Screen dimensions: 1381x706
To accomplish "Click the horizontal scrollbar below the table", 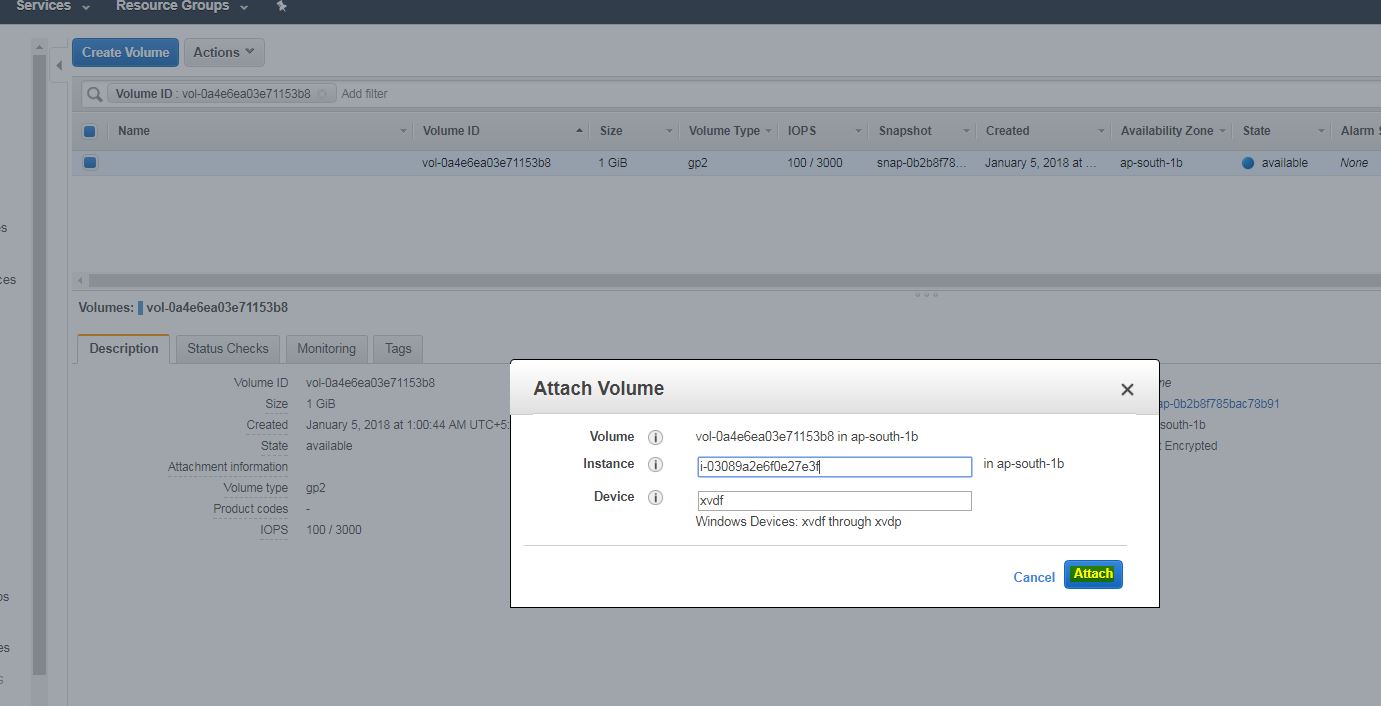I will click(x=600, y=281).
